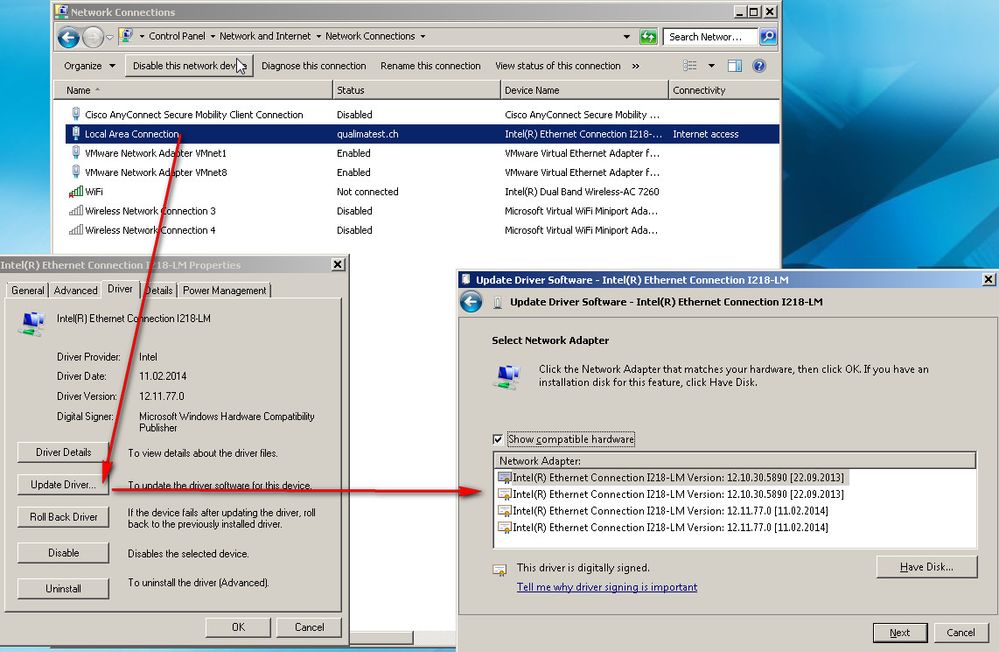Click View status of this connection
Screen dimensions: 999x652
(557, 66)
